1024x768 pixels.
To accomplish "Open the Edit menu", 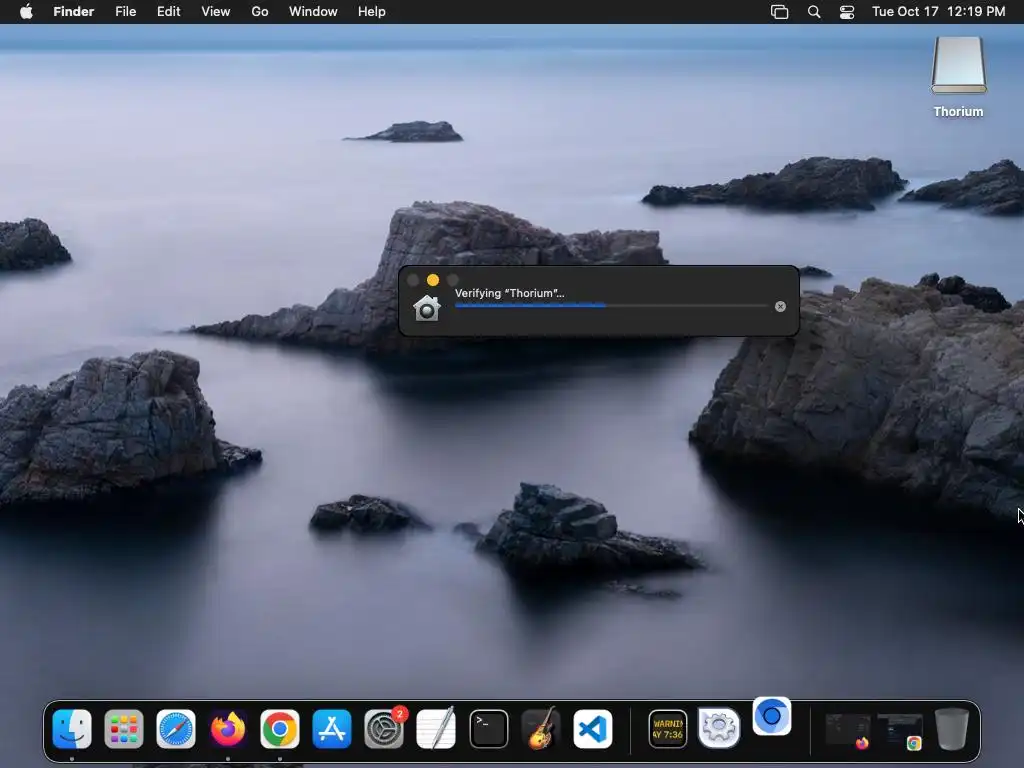I will coord(168,12).
